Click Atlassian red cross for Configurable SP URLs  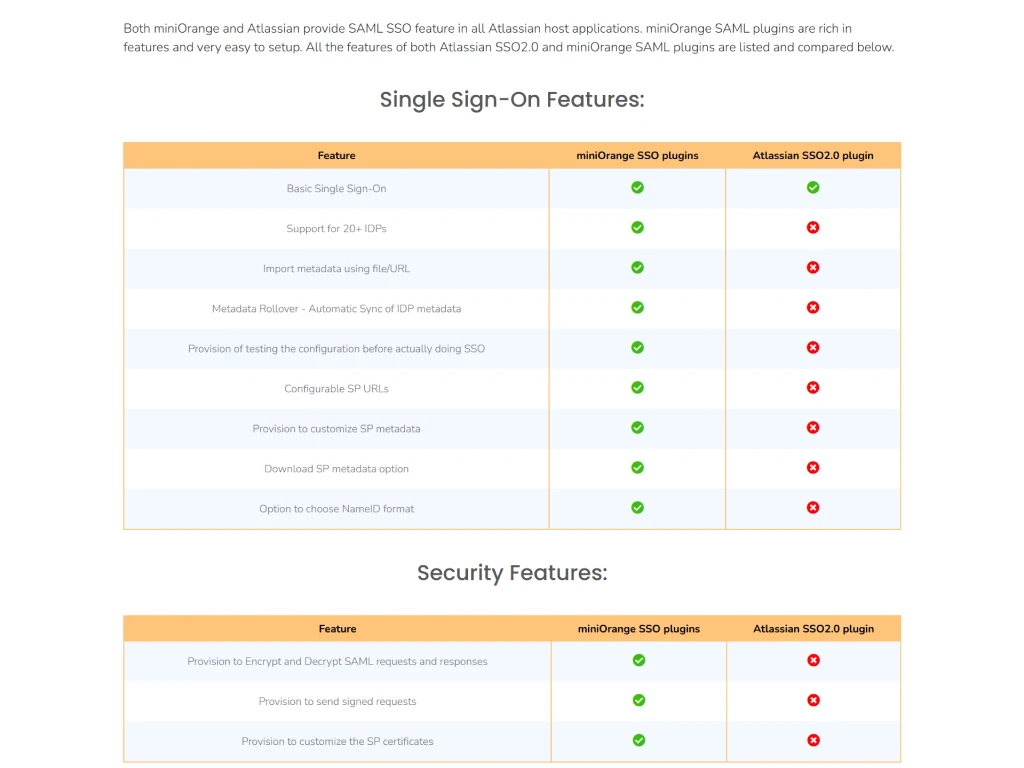[x=812, y=387]
